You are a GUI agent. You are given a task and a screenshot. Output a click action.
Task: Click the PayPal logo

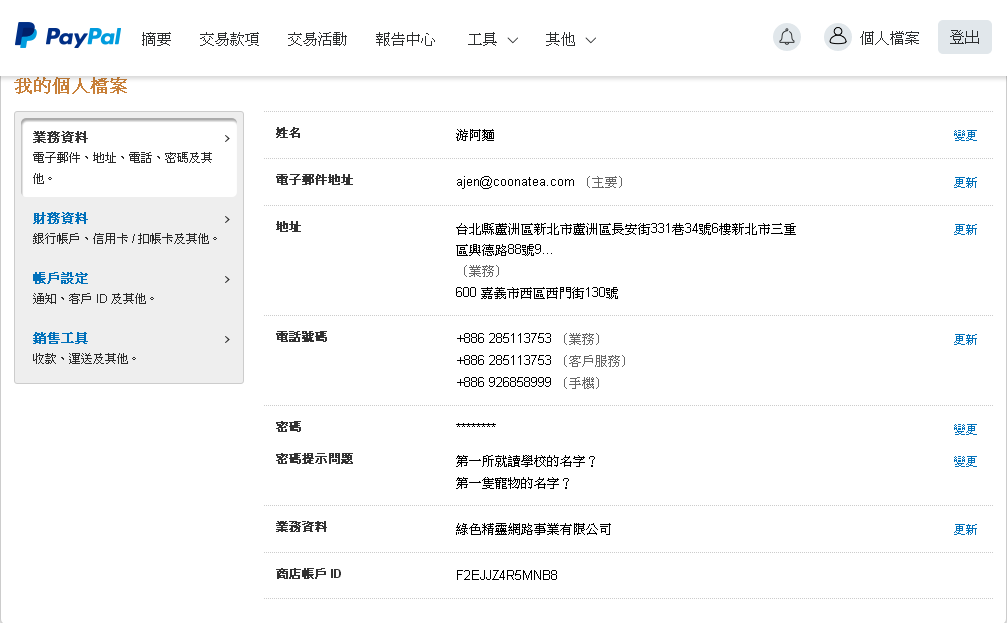pyautogui.click(x=68, y=36)
